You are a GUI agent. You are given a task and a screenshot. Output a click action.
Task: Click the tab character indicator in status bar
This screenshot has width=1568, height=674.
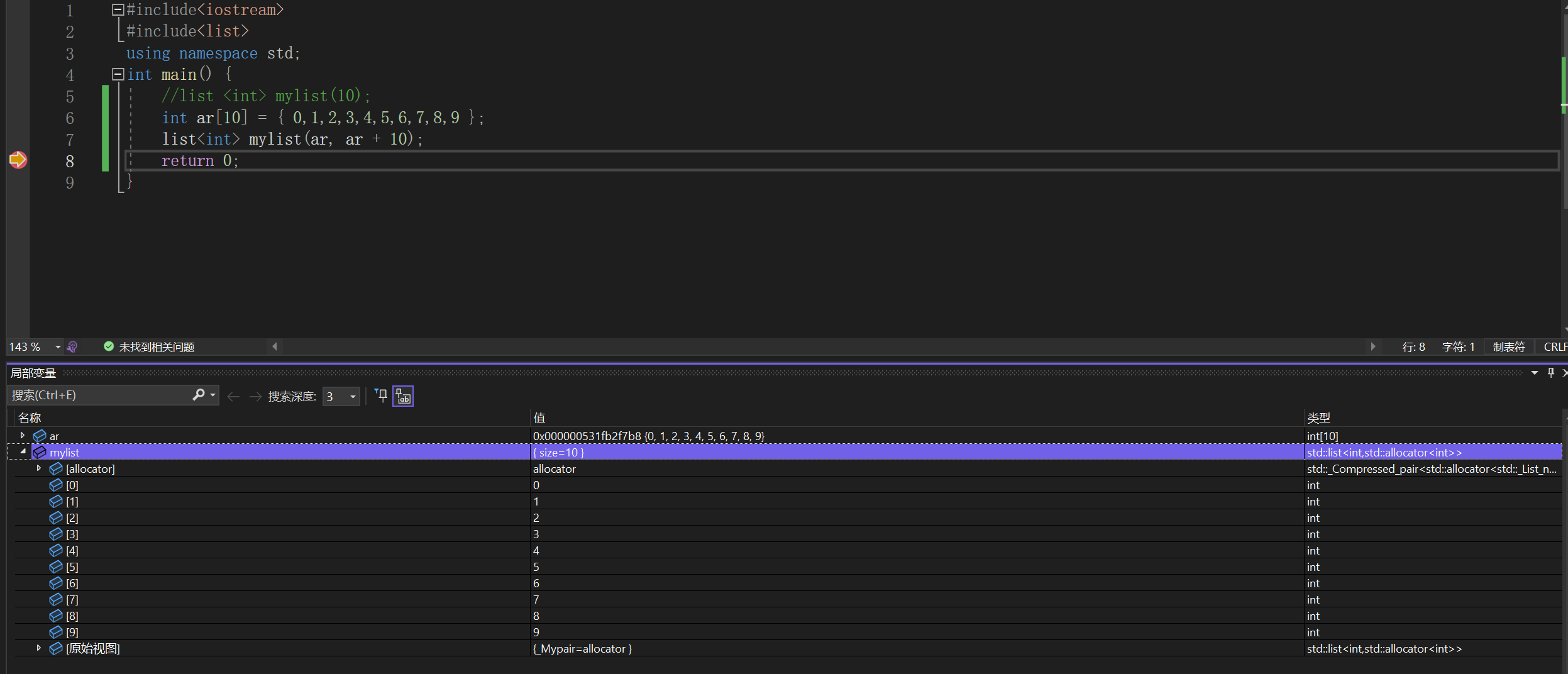[1509, 347]
